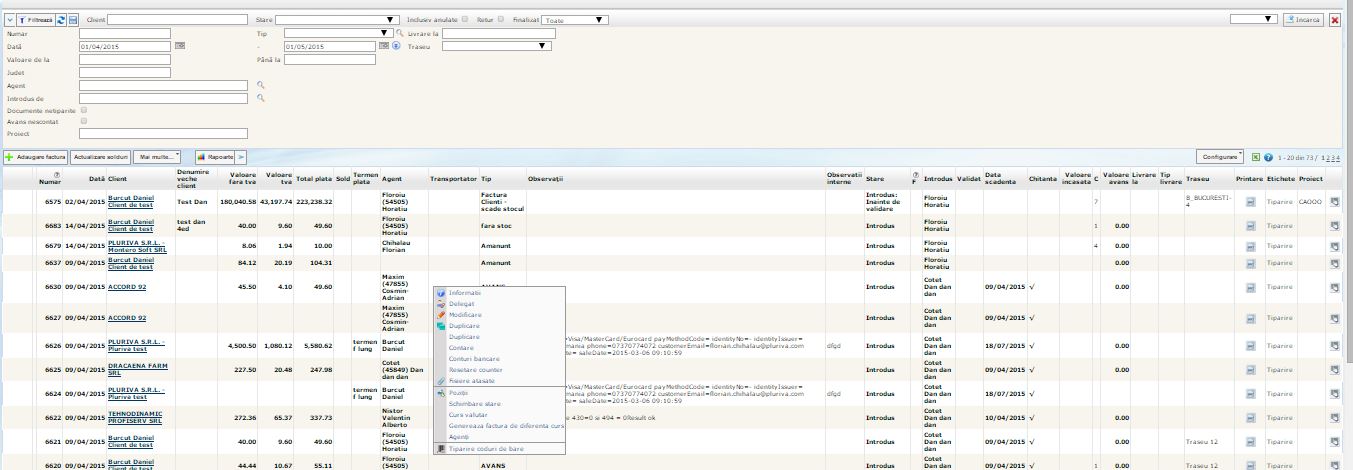Check the Avans nescontat checkbox
Image resolution: width=1353 pixels, height=470 pixels.
(x=84, y=121)
